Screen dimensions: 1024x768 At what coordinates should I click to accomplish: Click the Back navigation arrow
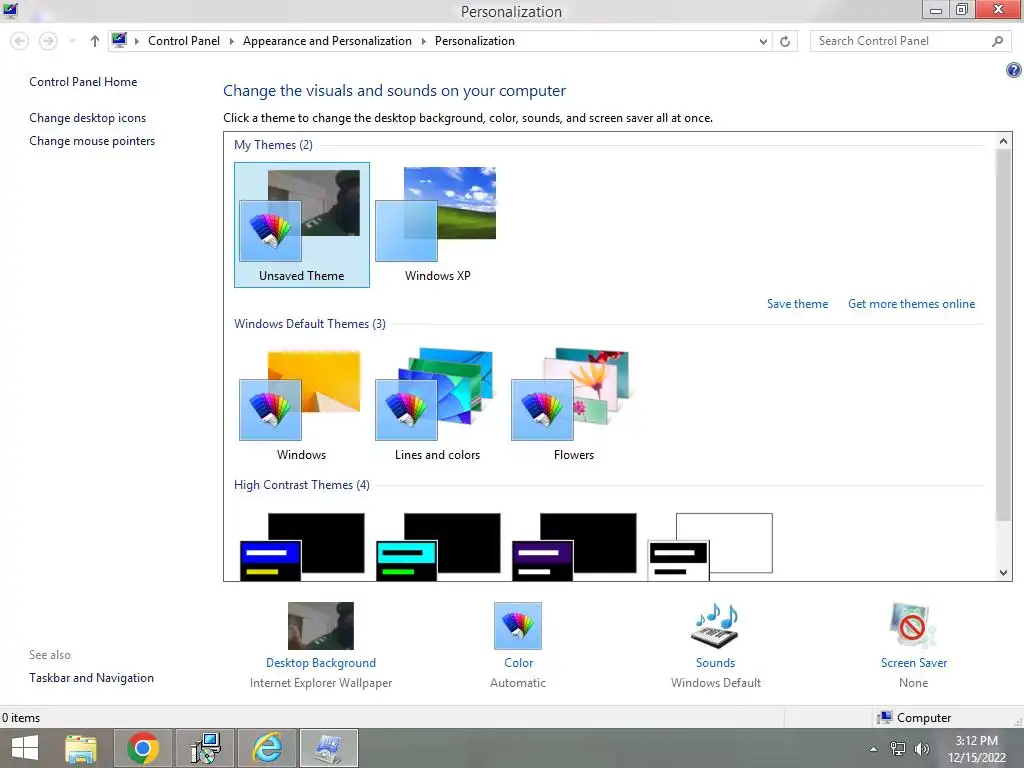coord(20,41)
